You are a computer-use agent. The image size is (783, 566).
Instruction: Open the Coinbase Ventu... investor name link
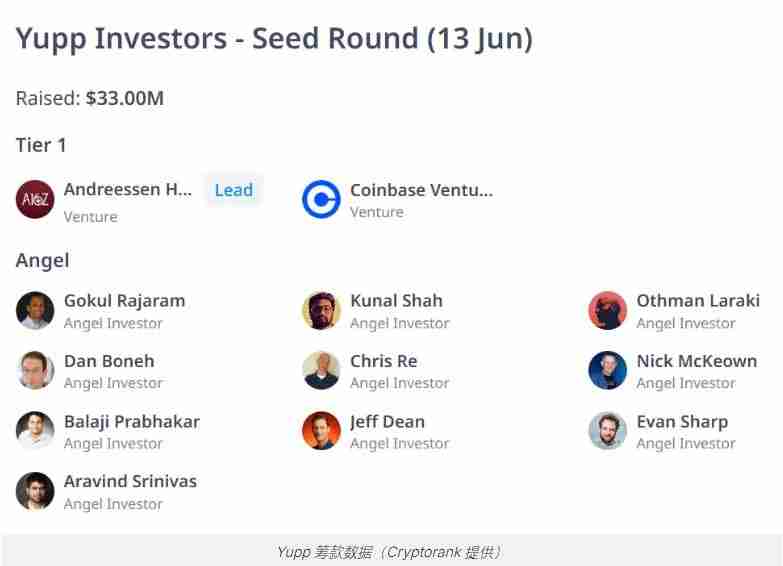tap(421, 189)
